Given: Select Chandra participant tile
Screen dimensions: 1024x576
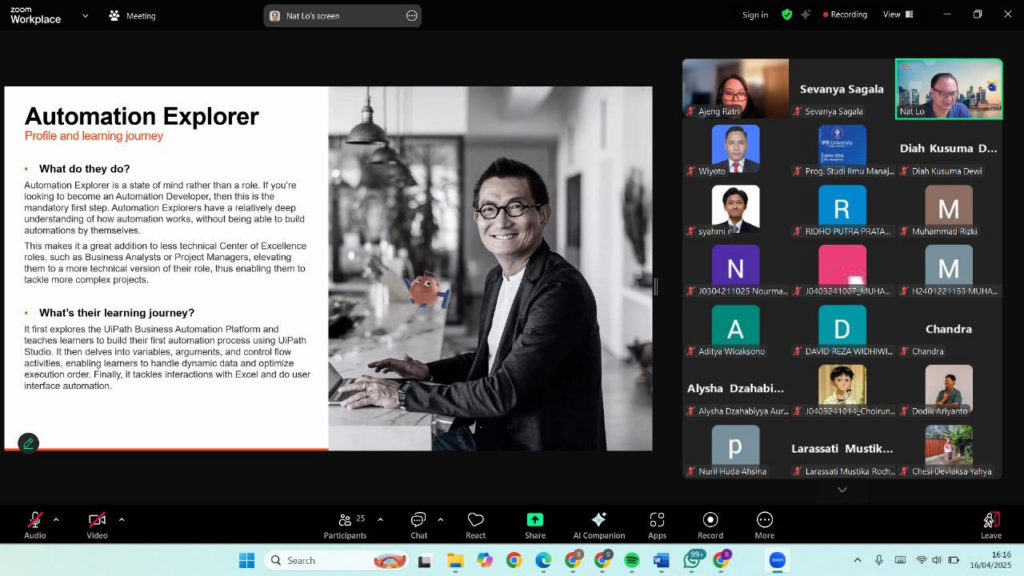Looking at the screenshot, I should (x=949, y=329).
